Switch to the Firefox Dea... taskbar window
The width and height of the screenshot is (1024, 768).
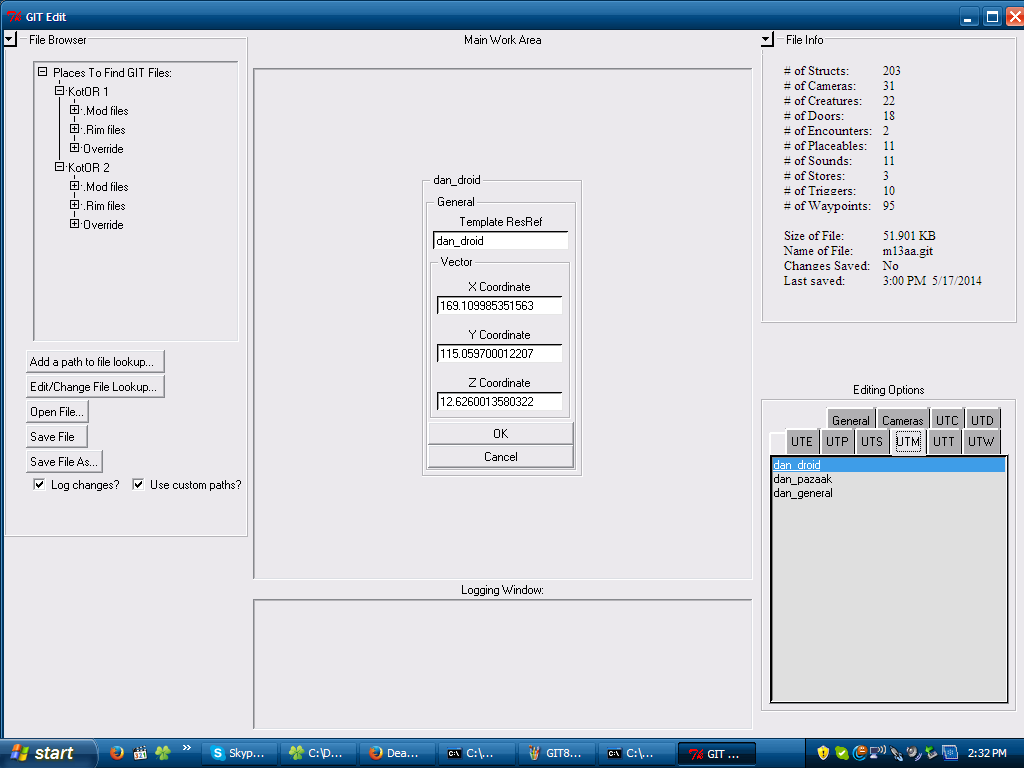pyautogui.click(x=398, y=753)
